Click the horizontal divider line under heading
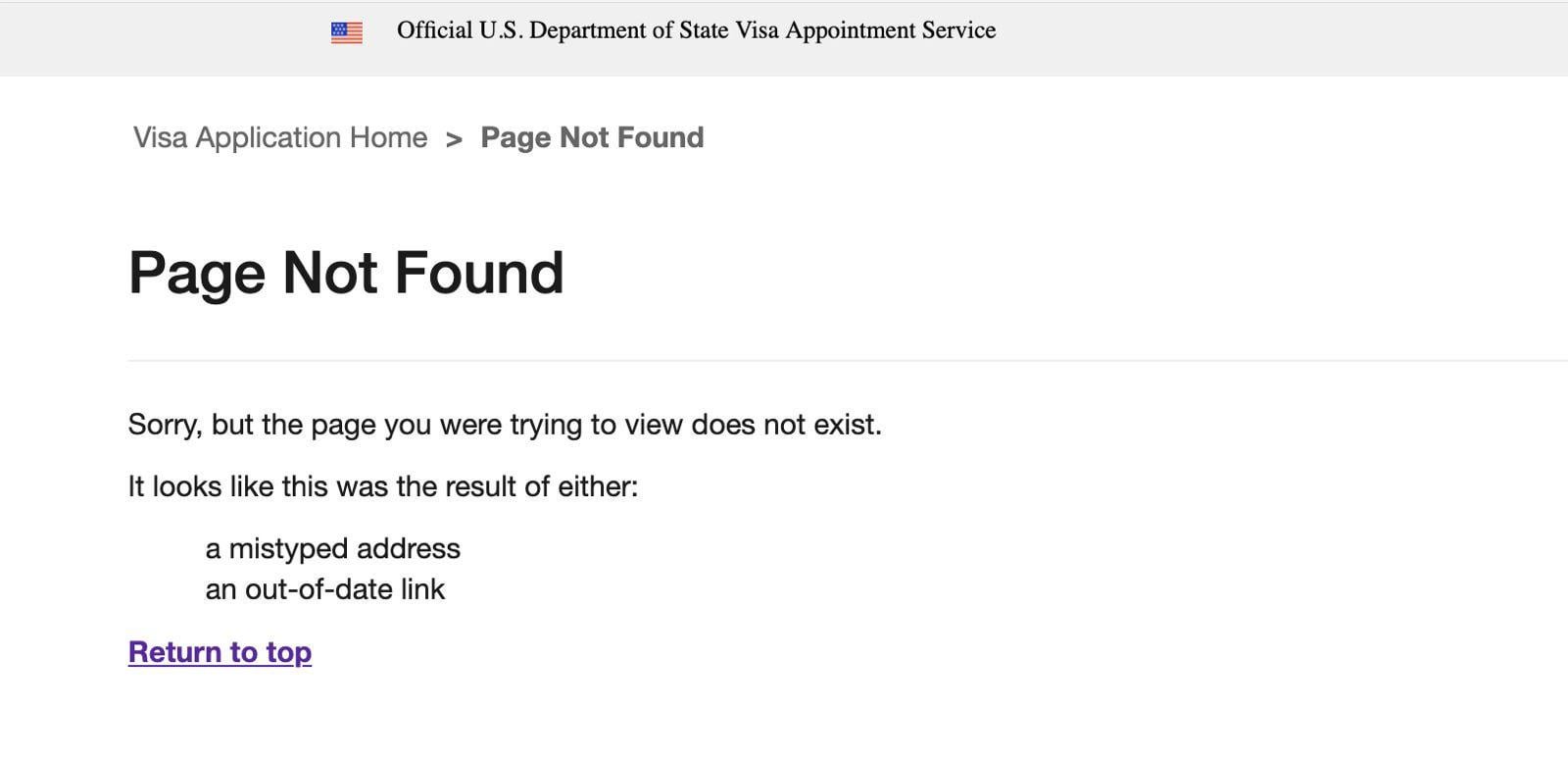This screenshot has height=760, width=1568. click(848, 361)
